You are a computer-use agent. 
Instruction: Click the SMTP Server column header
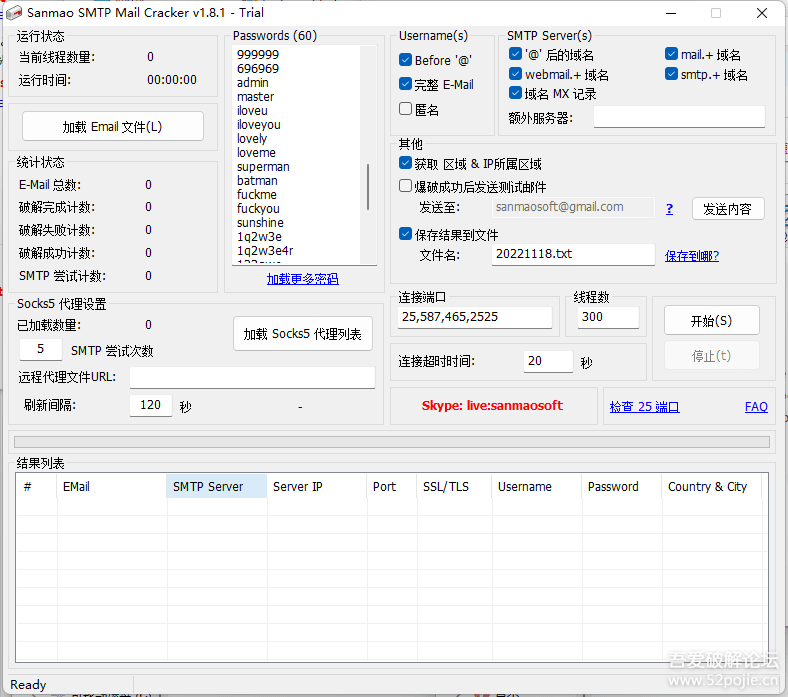[216, 487]
